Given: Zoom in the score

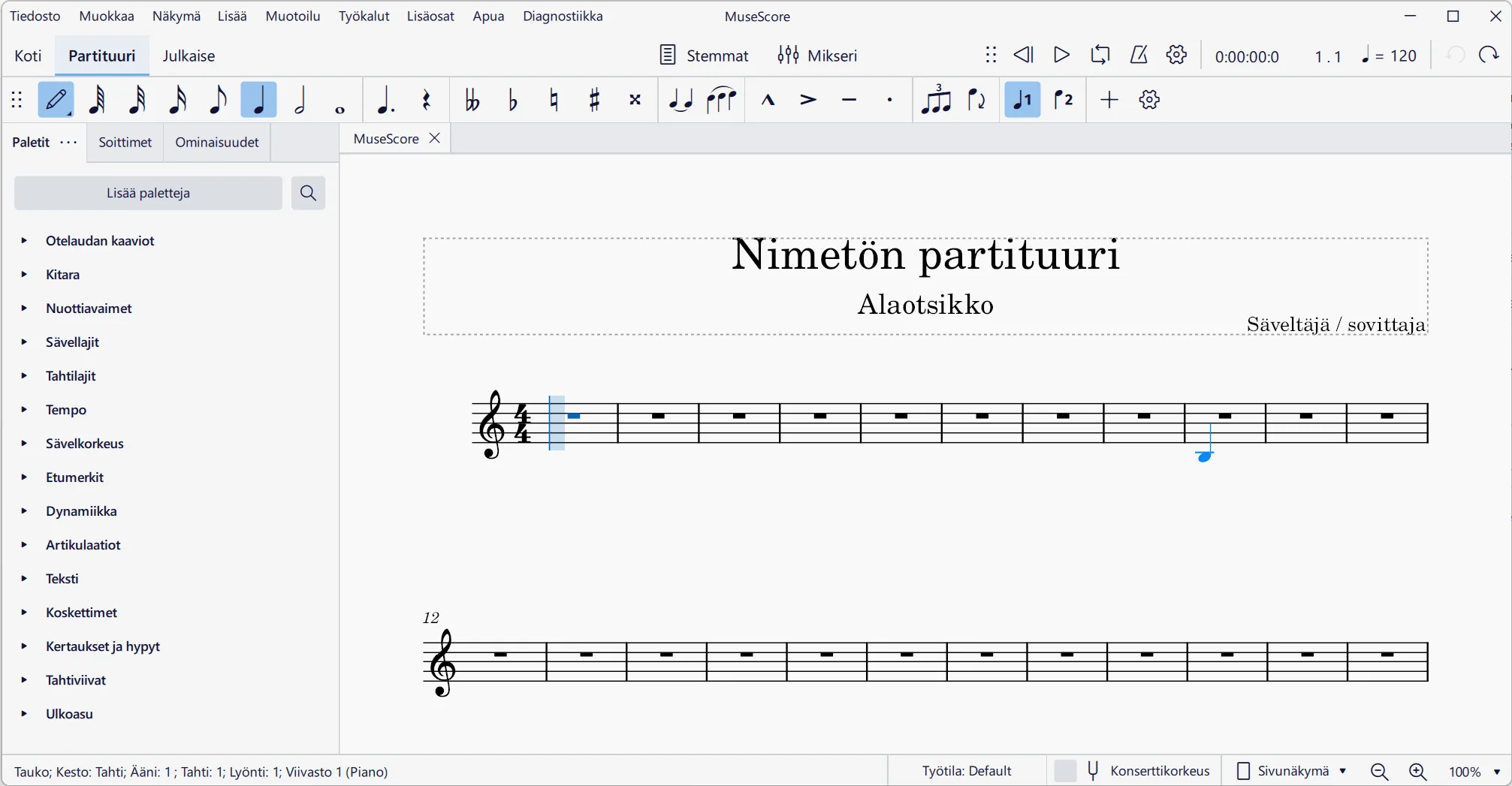Looking at the screenshot, I should (x=1417, y=772).
